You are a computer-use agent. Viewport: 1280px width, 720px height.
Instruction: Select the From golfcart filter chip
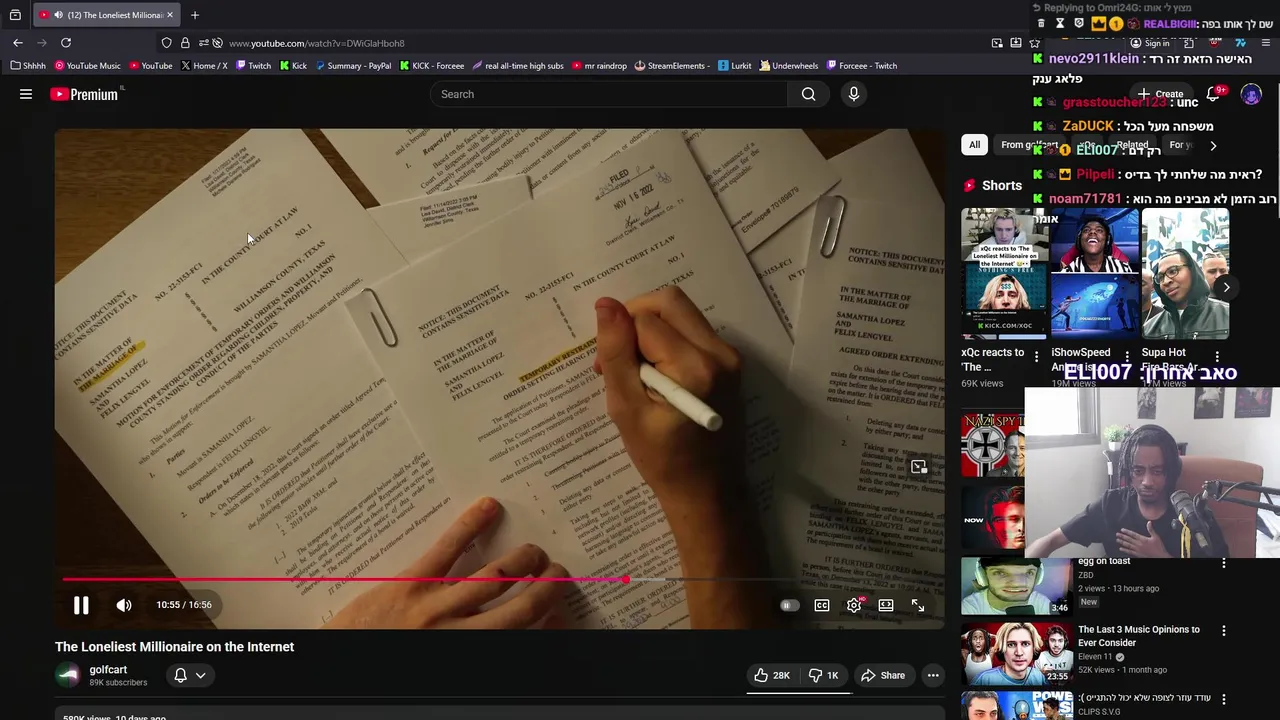coord(1029,145)
